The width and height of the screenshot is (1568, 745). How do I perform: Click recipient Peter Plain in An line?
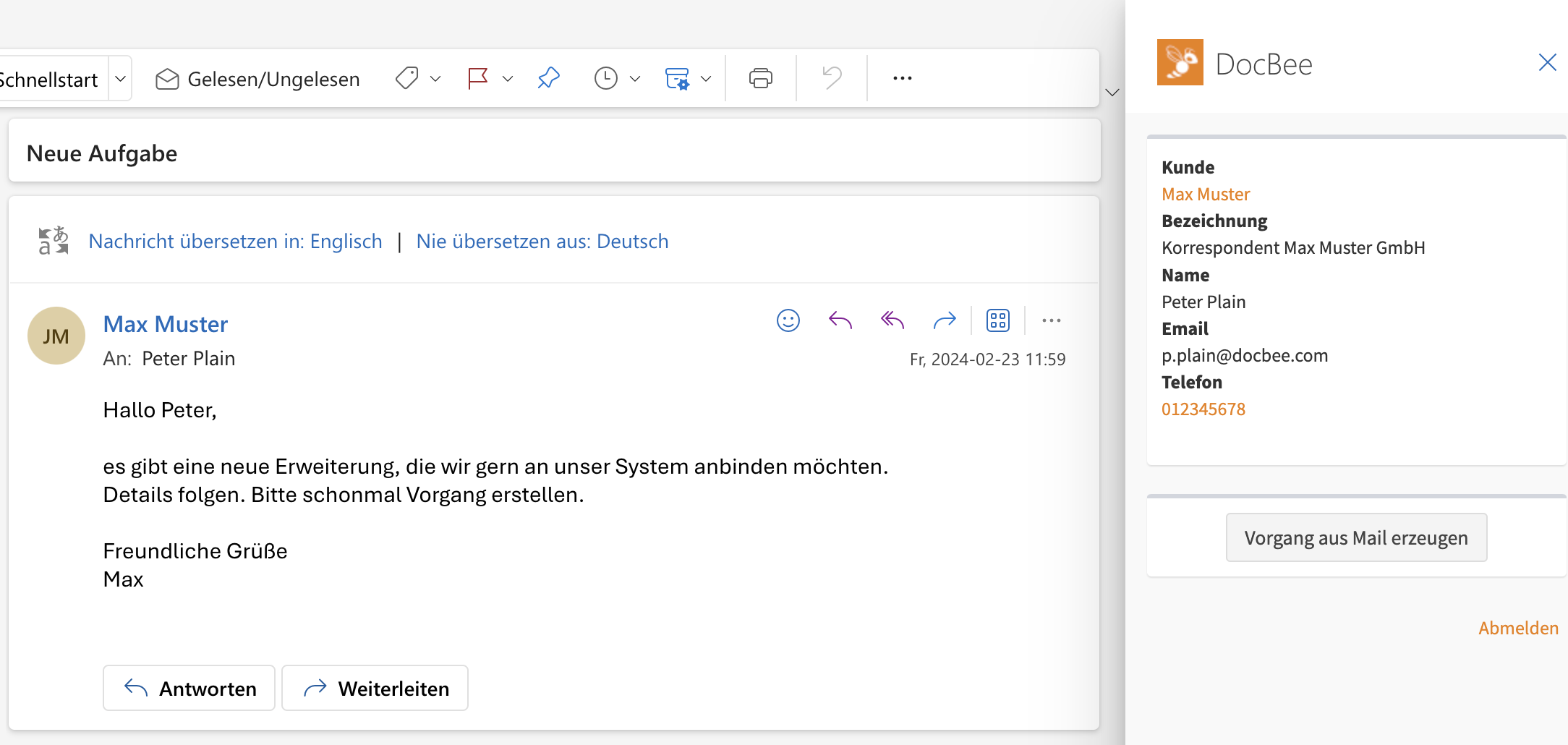click(189, 359)
